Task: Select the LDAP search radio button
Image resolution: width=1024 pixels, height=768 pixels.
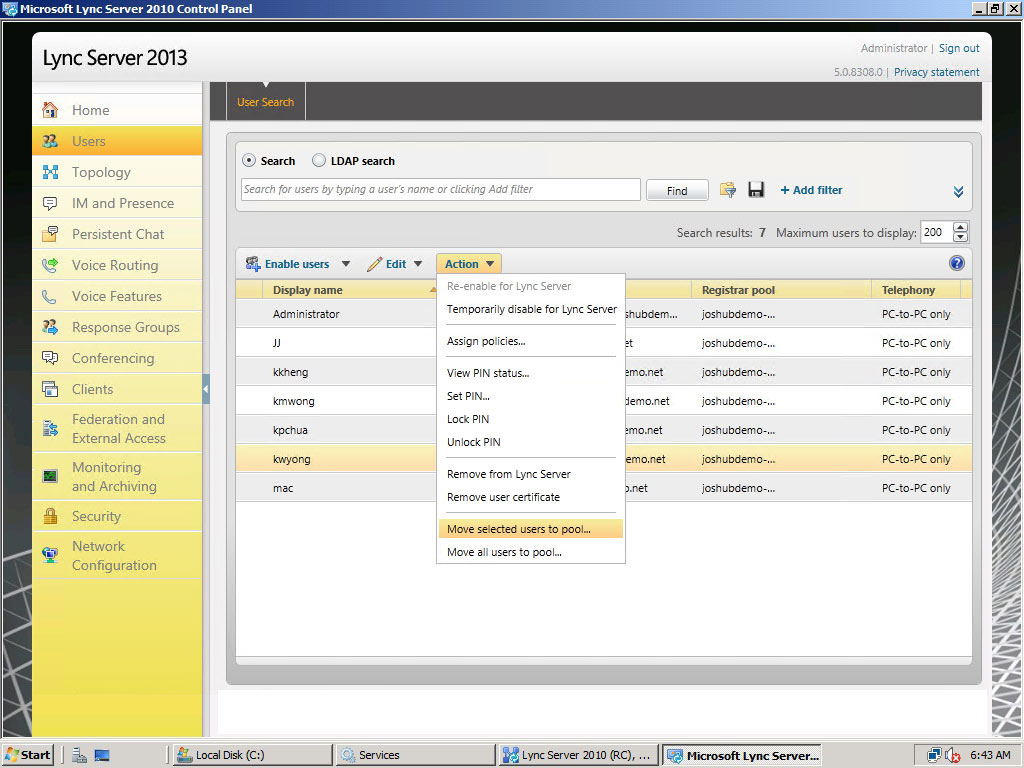Action: pyautogui.click(x=319, y=161)
